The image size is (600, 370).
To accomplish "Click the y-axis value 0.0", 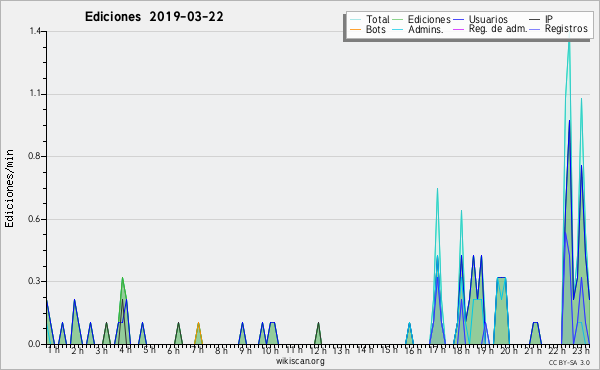I will pyautogui.click(x=34, y=344).
